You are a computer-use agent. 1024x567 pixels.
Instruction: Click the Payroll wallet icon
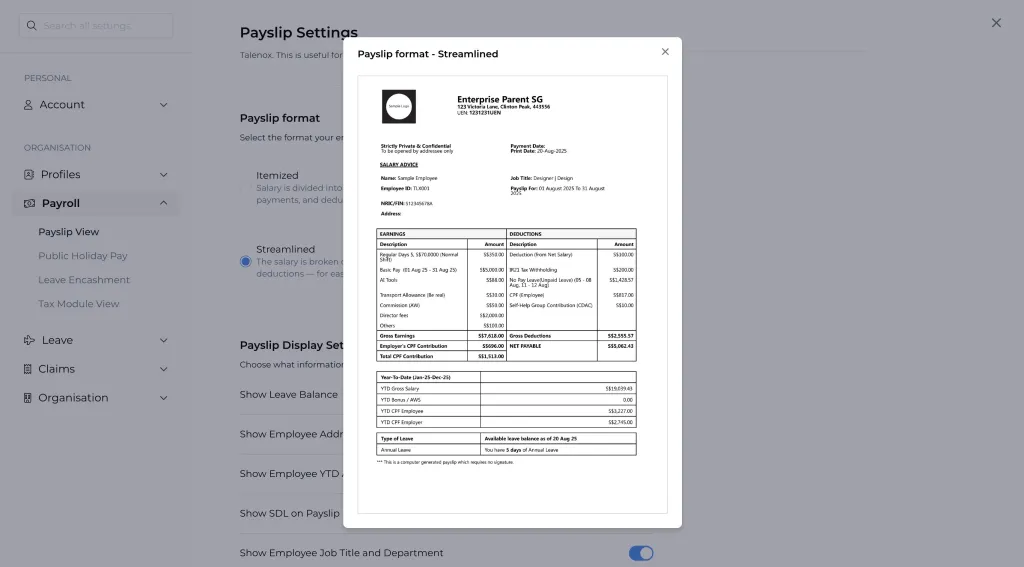[x=30, y=204]
